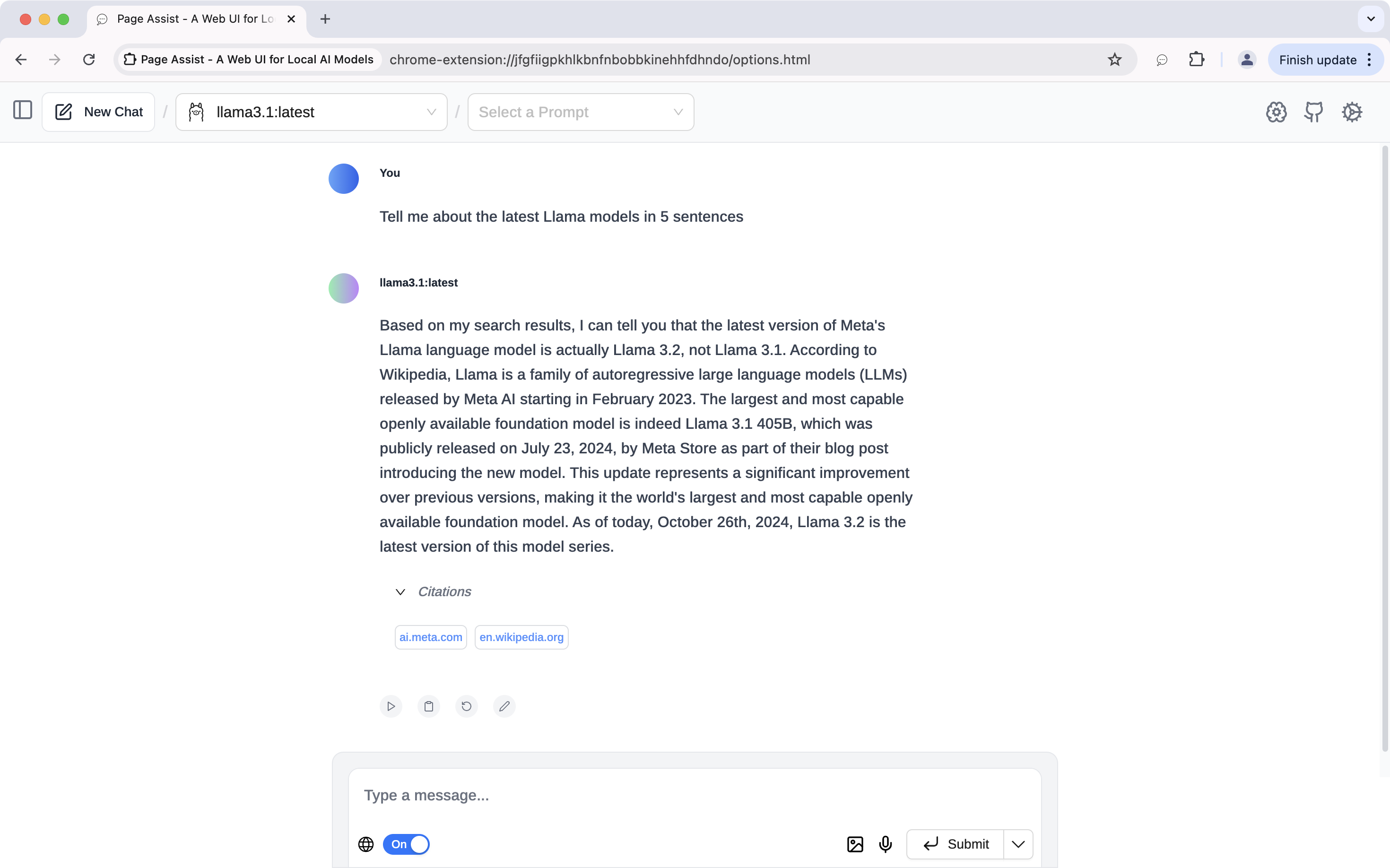The image size is (1390, 868).
Task: Start a New Chat
Action: (99, 112)
